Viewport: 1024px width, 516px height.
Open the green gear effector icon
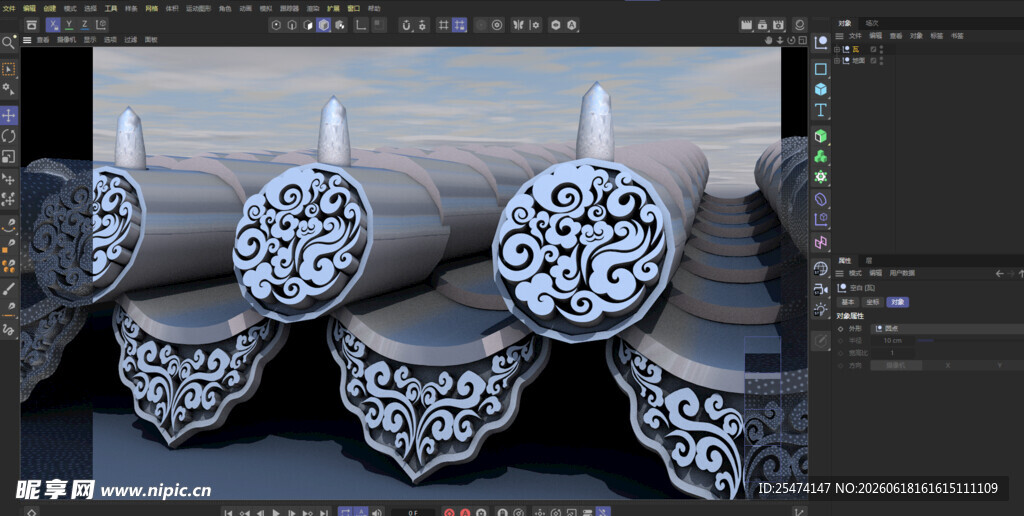click(821, 176)
